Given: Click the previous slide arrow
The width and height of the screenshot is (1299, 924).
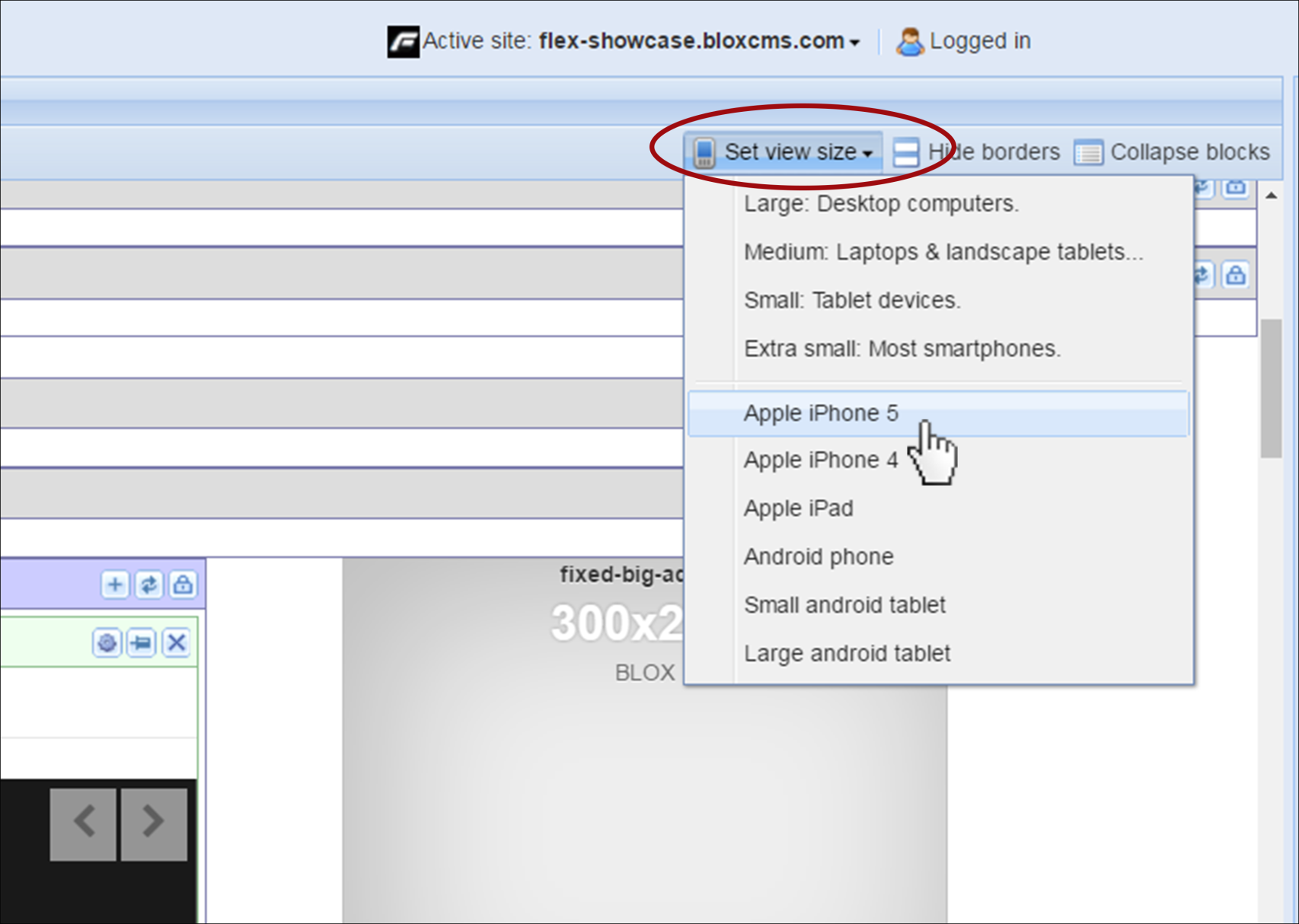Looking at the screenshot, I should coord(83,825).
